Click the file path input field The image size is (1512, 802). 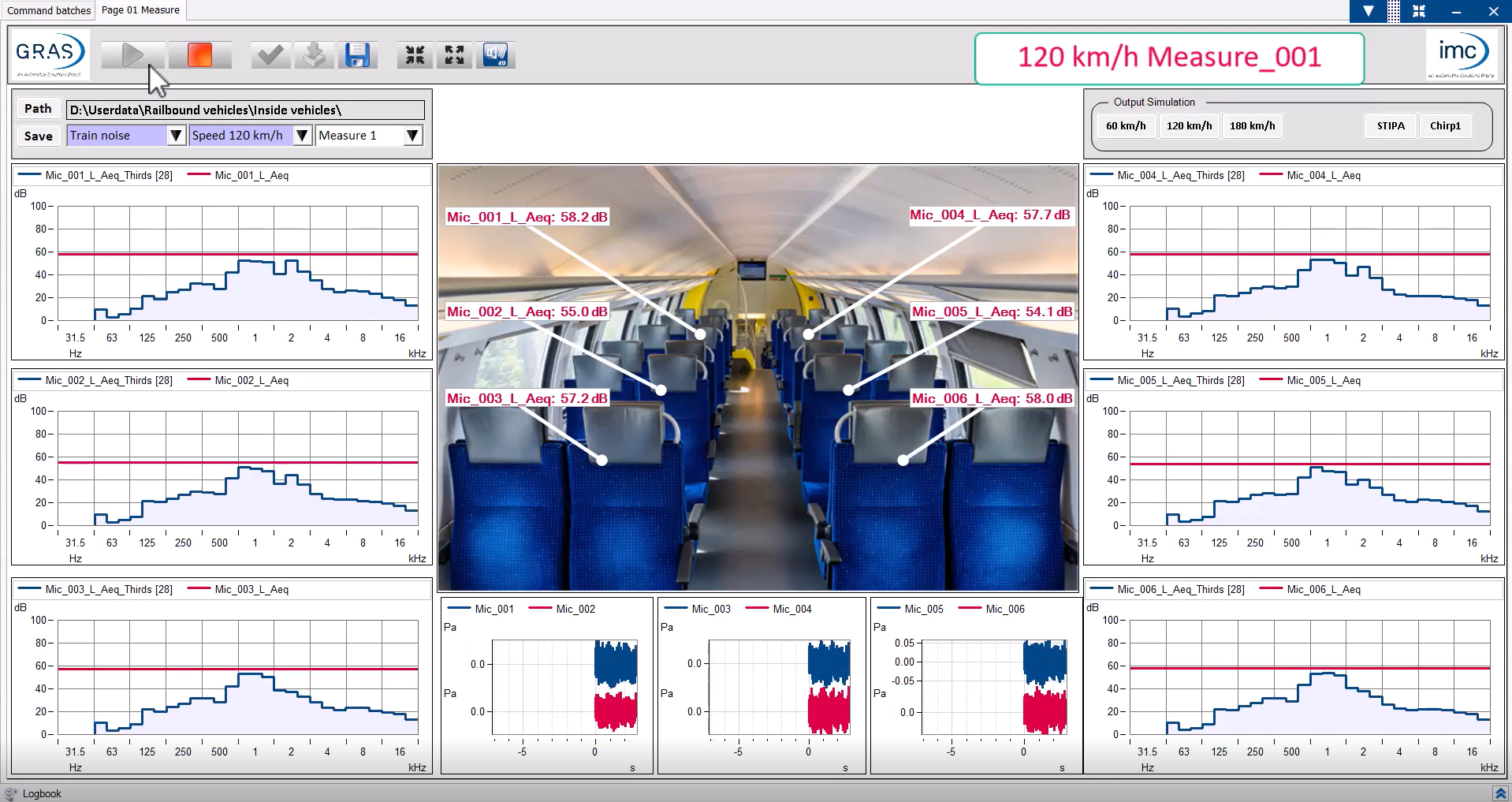coord(245,110)
